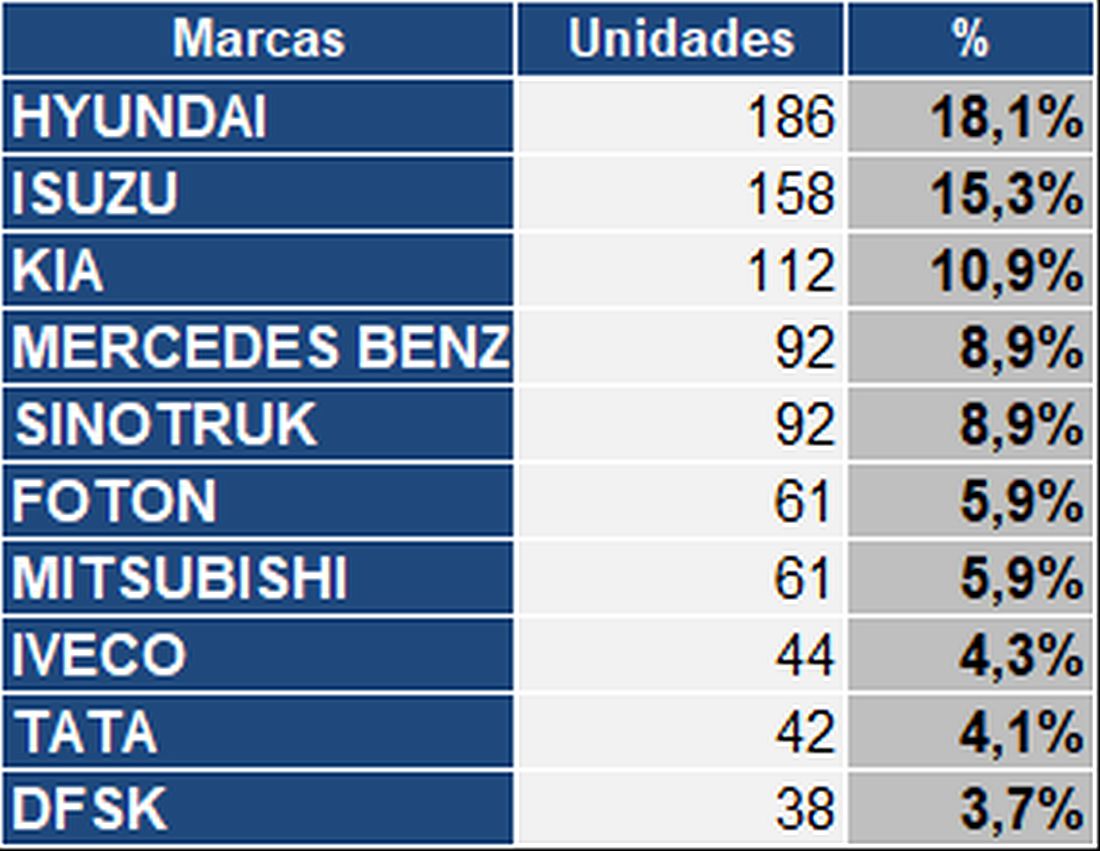Image resolution: width=1100 pixels, height=851 pixels.
Task: Select the KIA brand cell
Action: click(258, 270)
